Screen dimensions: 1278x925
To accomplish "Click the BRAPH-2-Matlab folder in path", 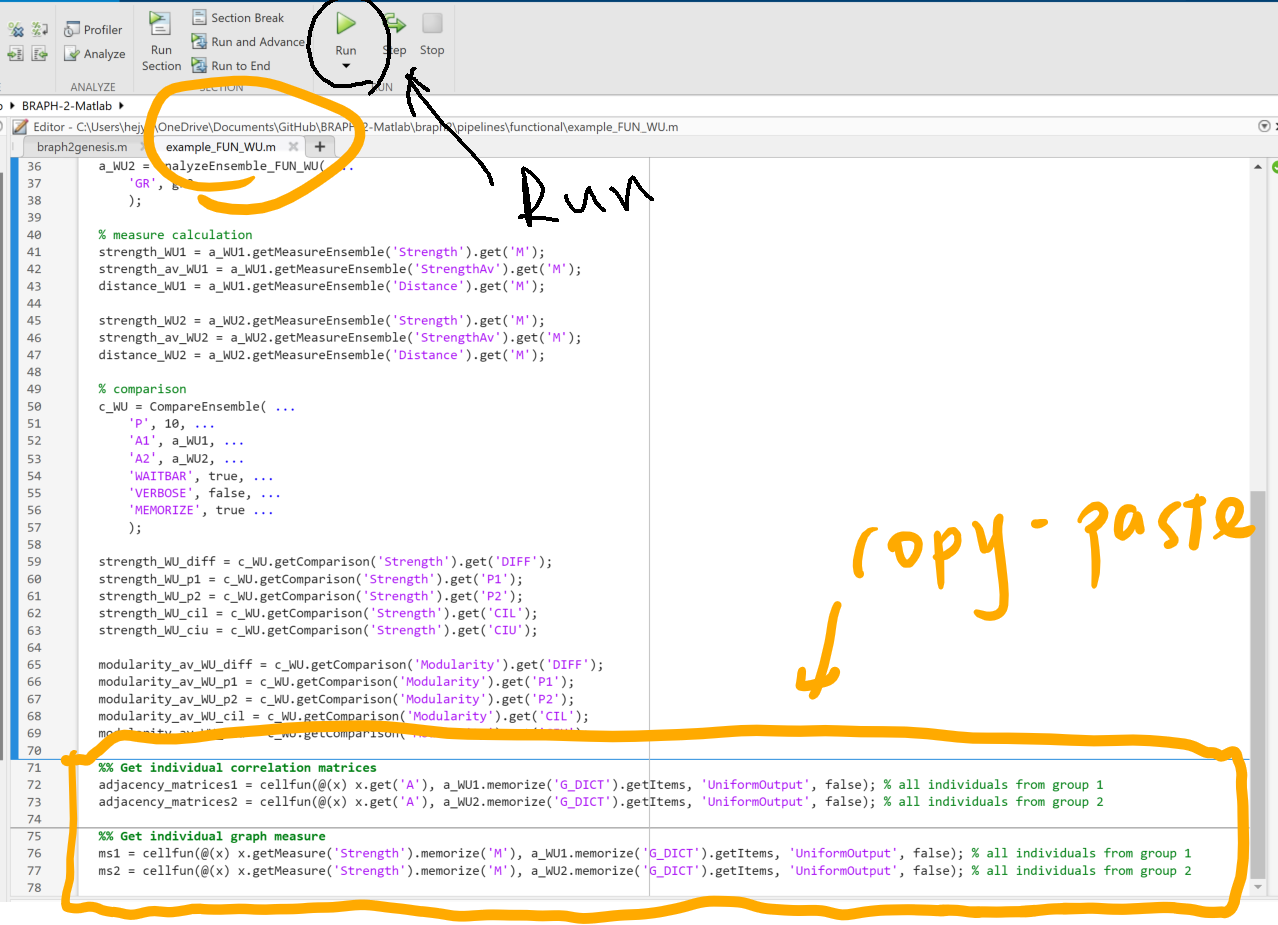I will (x=67, y=105).
